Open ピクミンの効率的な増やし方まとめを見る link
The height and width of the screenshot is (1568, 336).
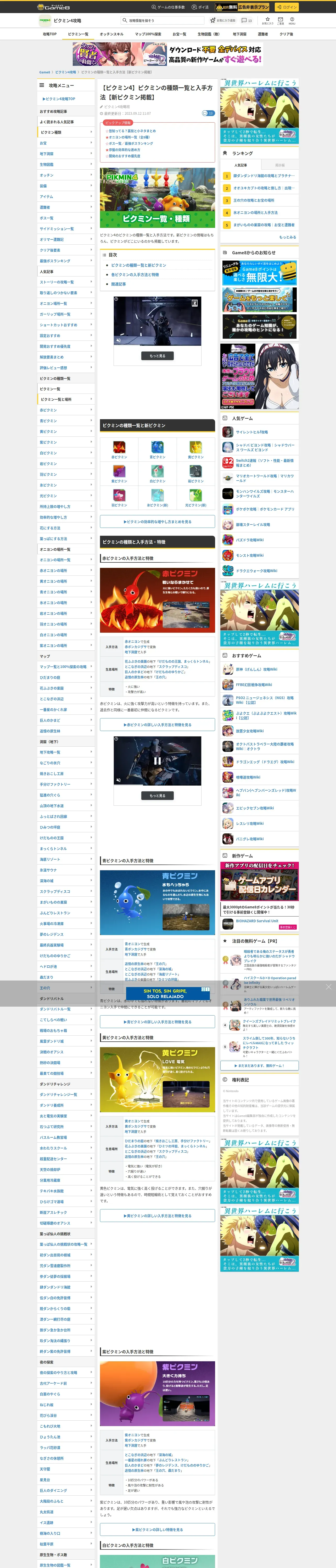pyautogui.click(x=157, y=522)
